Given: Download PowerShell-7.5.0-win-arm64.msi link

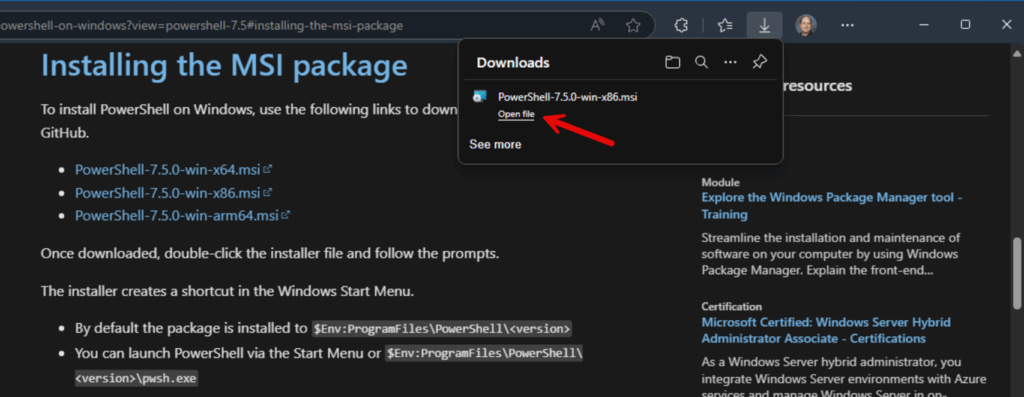Looking at the screenshot, I should pyautogui.click(x=177, y=215).
